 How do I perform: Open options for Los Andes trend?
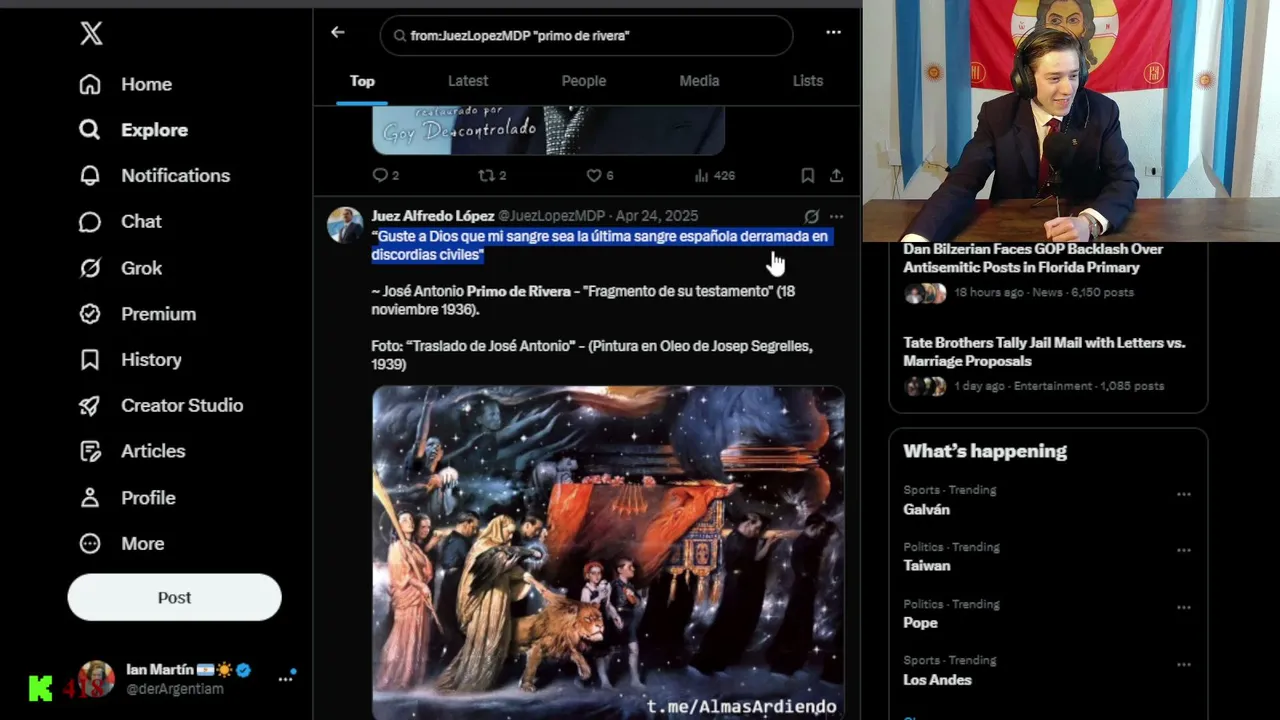tap(1184, 665)
